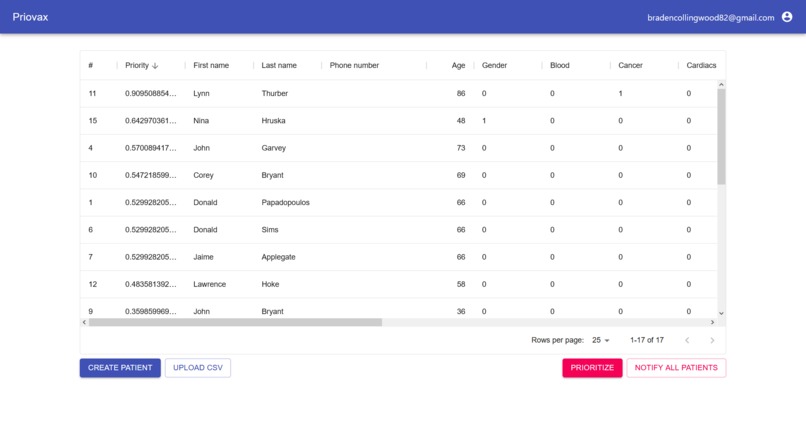Image resolution: width=806 pixels, height=434 pixels.
Task: Sort by Blood column header
Action: [x=559, y=65]
